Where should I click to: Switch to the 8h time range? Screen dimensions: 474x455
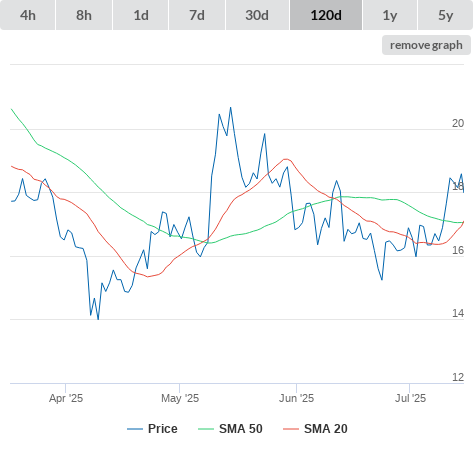coord(84,15)
